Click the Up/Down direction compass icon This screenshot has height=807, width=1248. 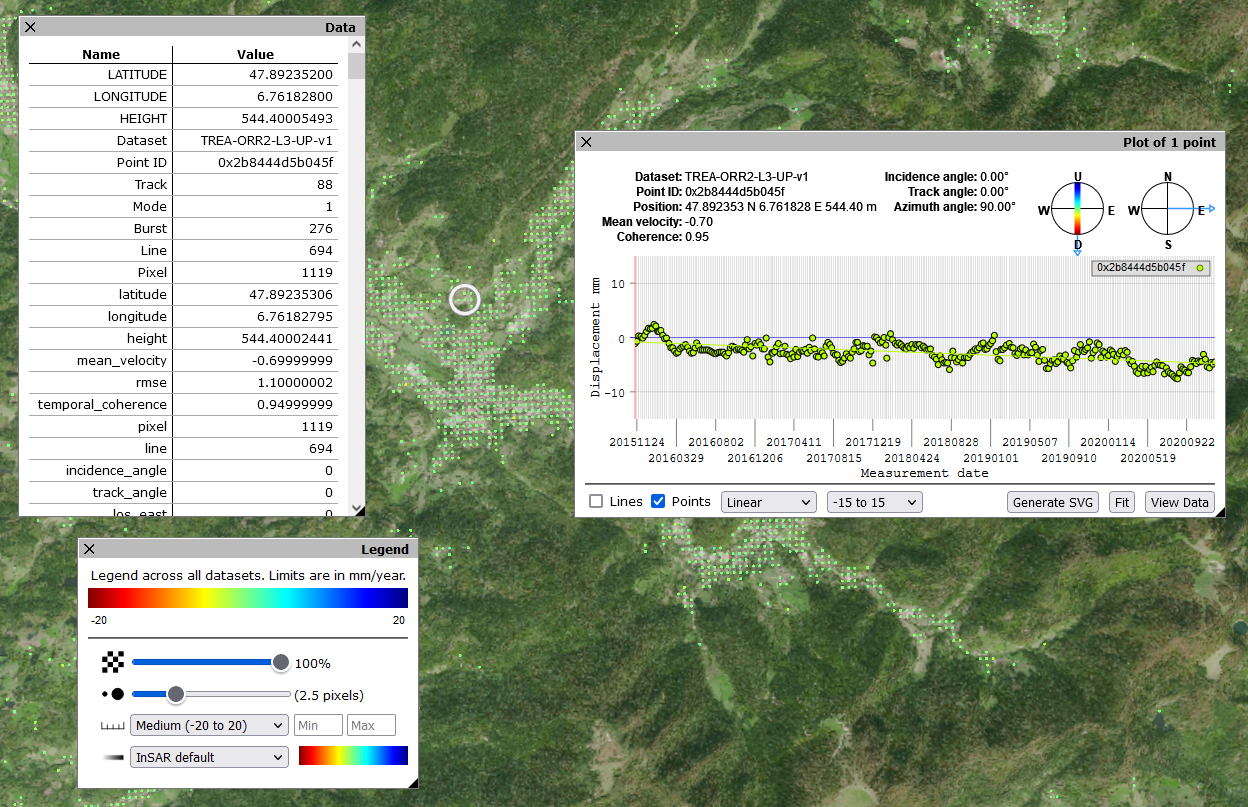click(1078, 210)
